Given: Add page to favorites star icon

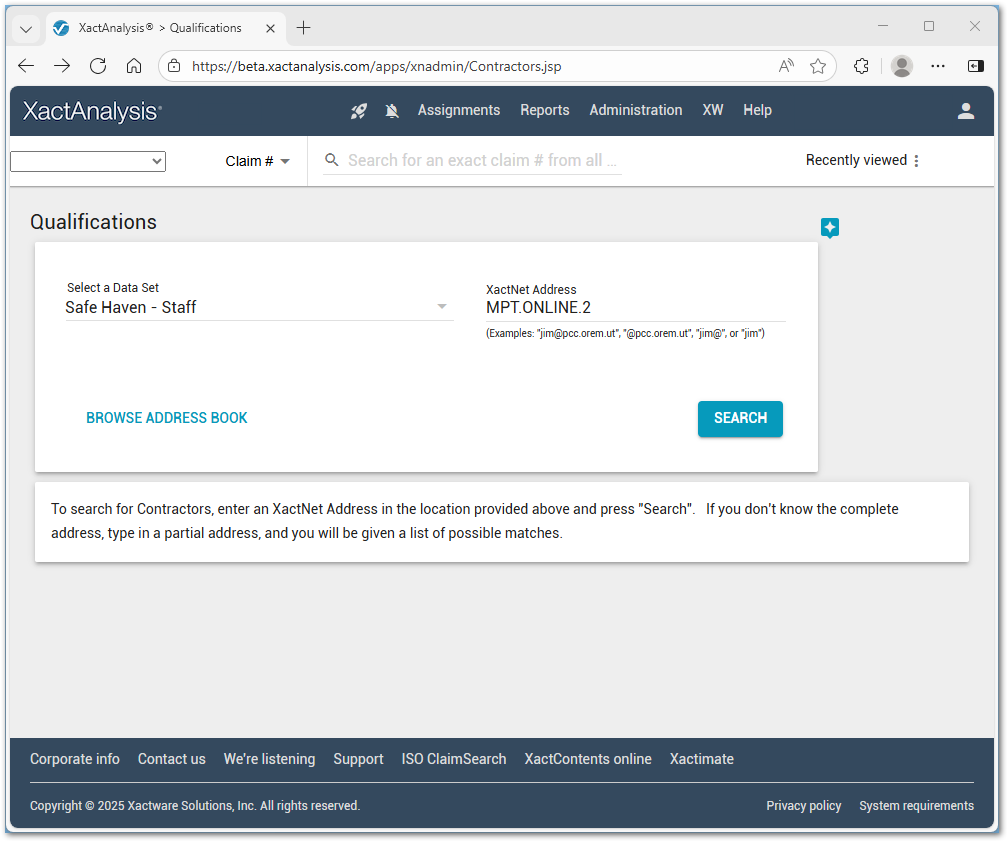Looking at the screenshot, I should tap(818, 66).
